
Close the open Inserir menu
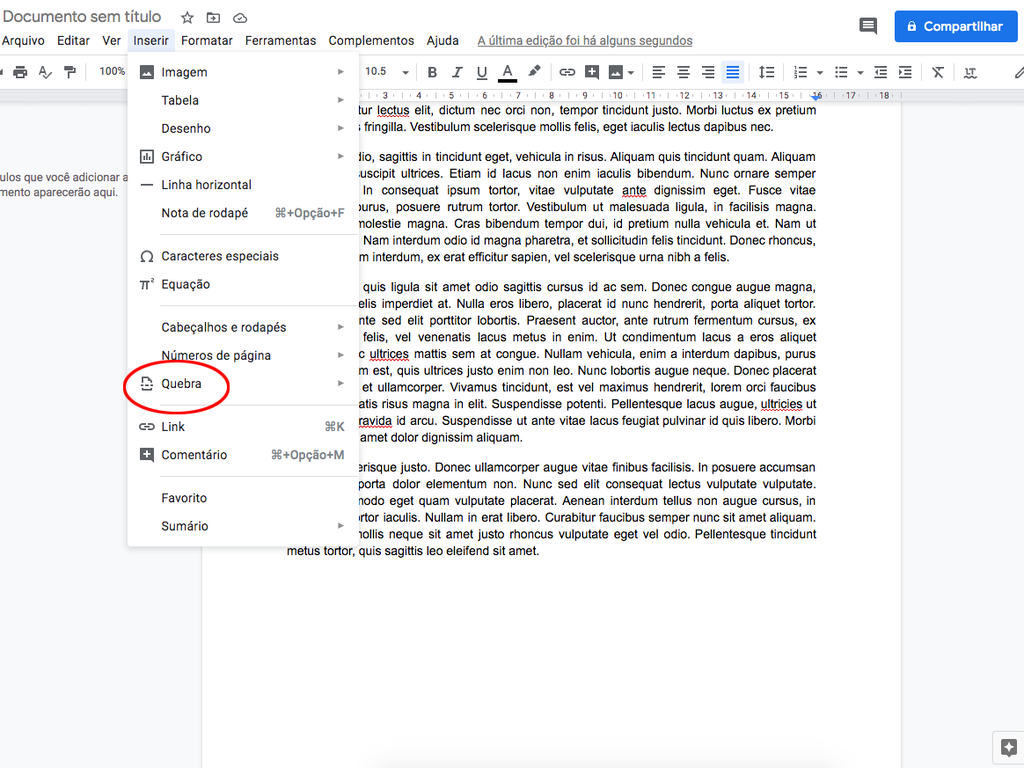pyautogui.click(x=151, y=40)
